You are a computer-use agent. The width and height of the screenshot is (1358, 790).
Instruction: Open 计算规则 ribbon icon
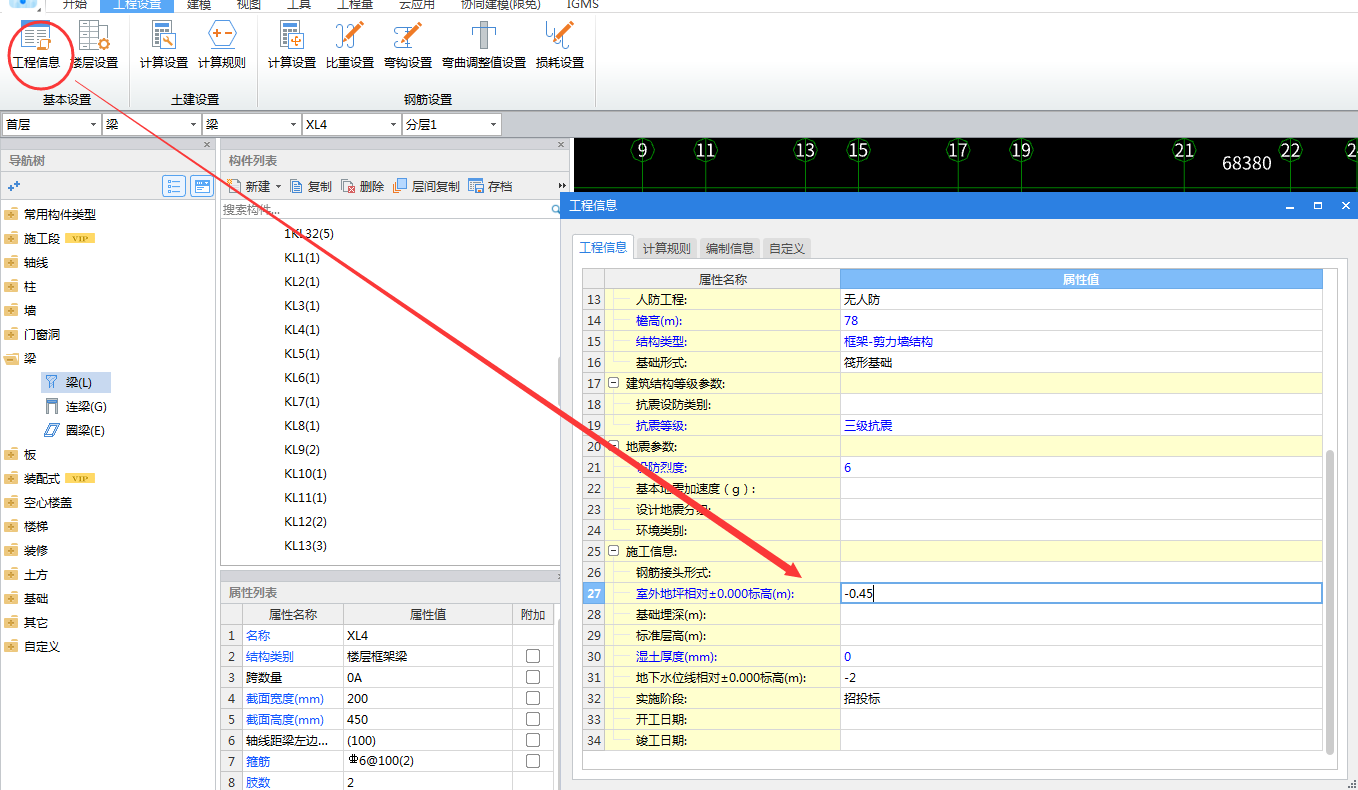point(221,45)
